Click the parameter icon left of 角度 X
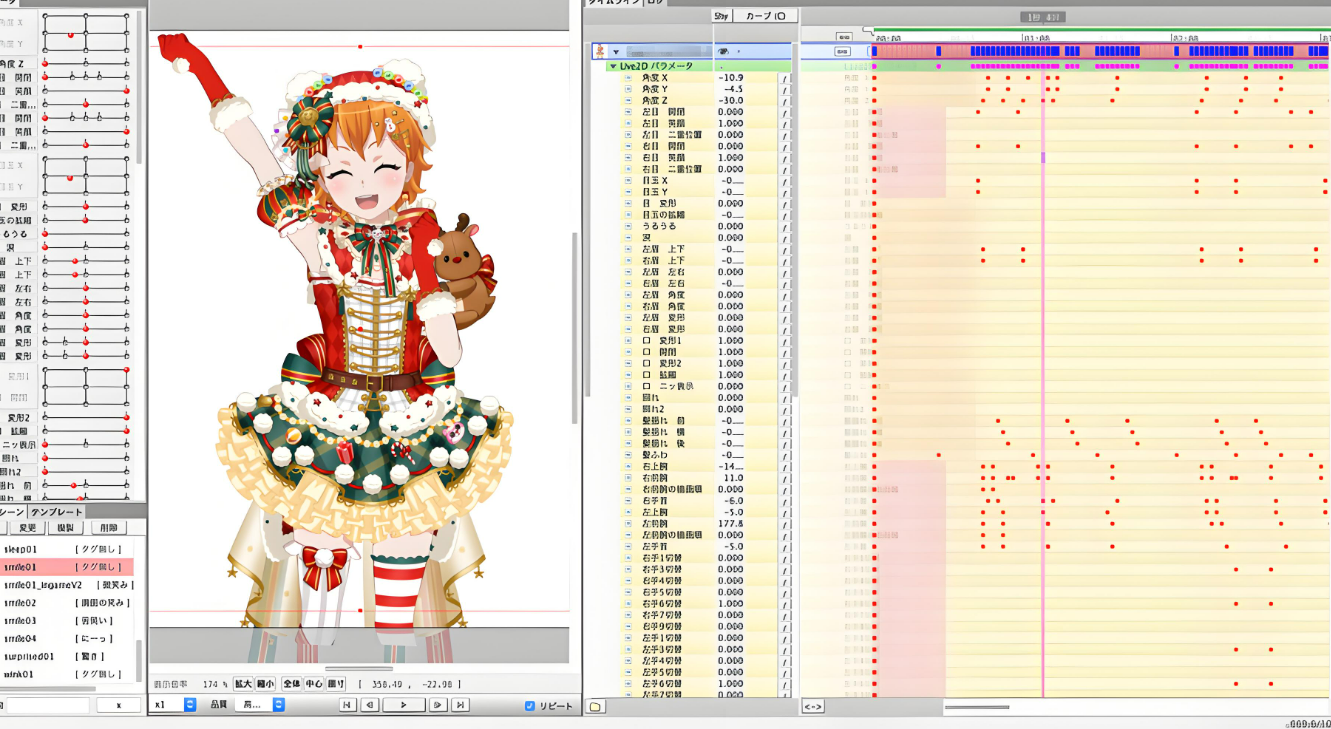 pos(628,77)
